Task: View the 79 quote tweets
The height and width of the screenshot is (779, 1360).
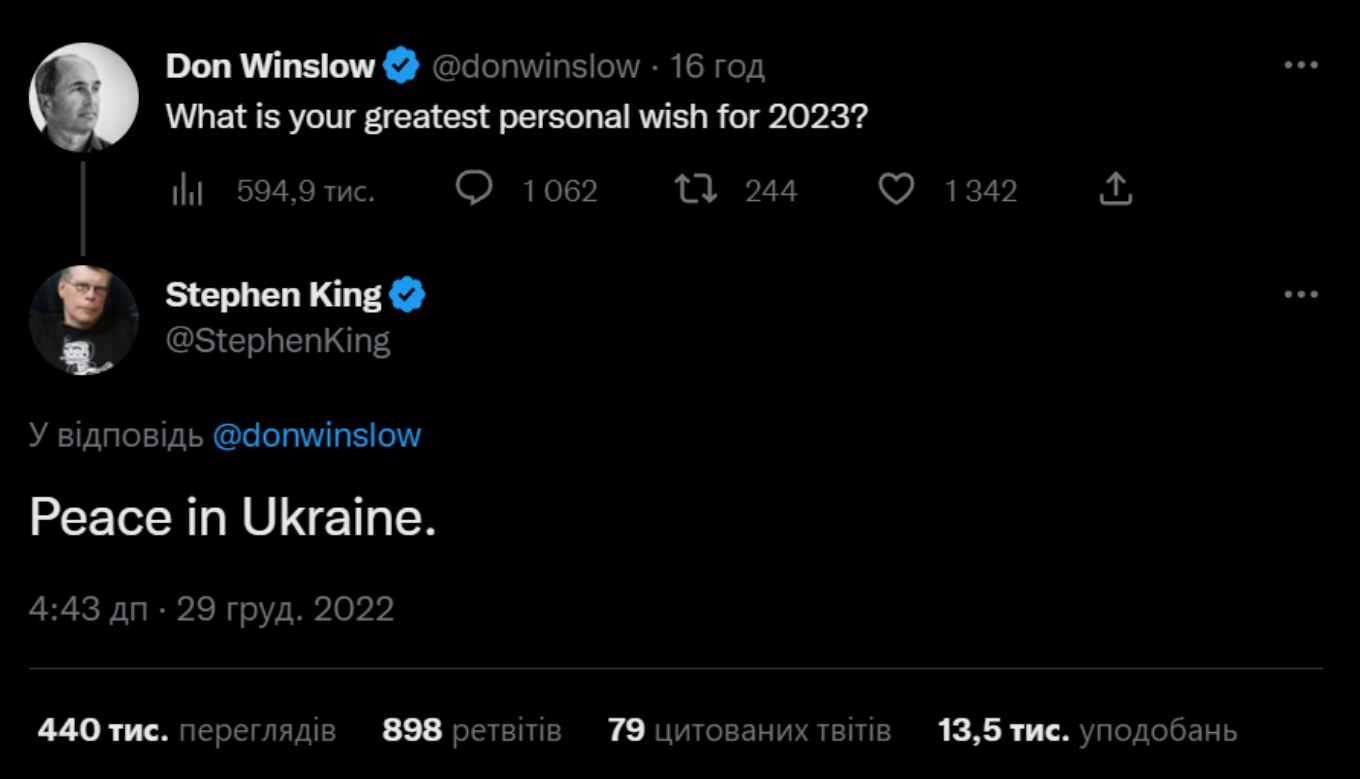Action: pos(748,731)
